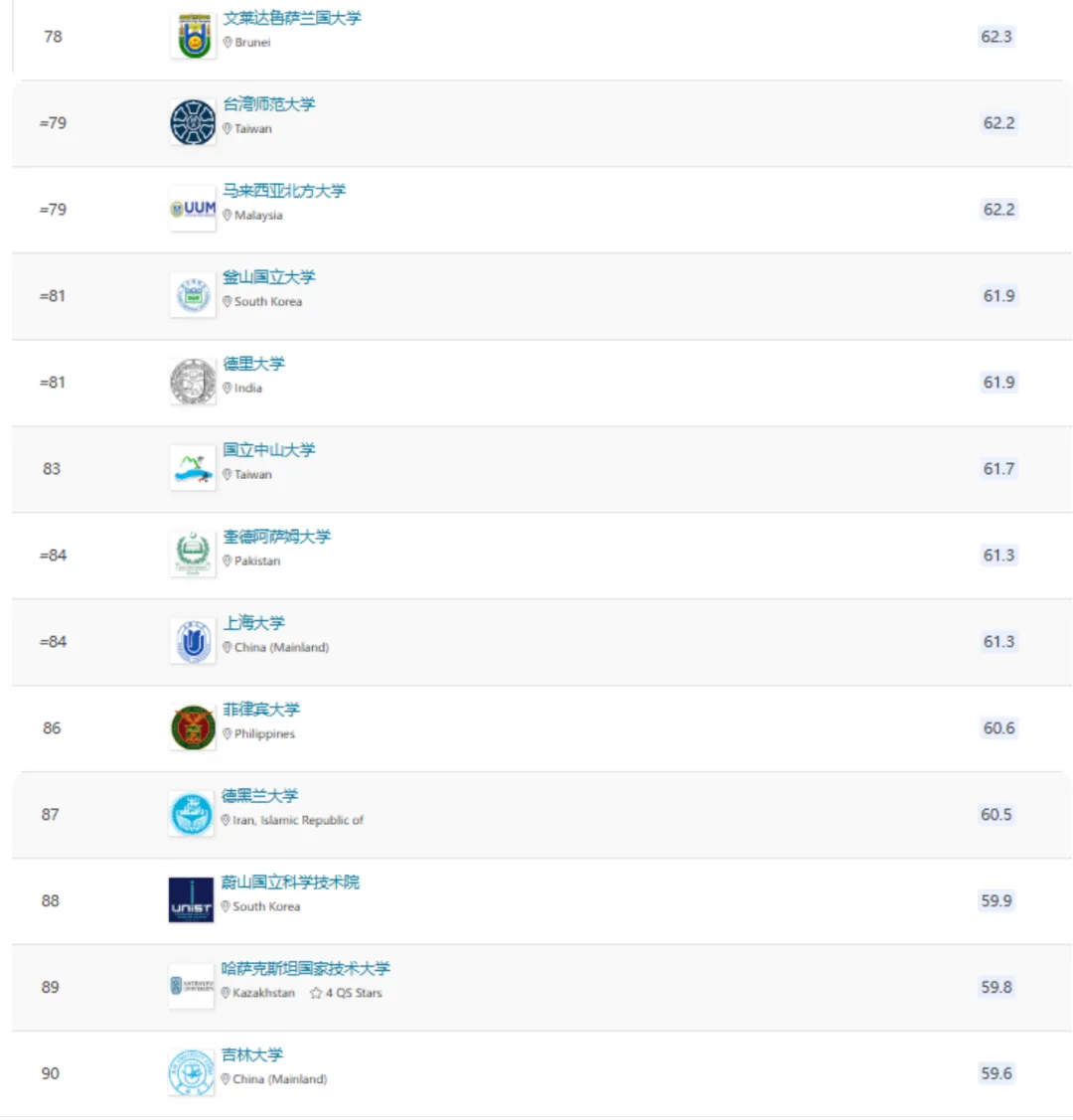Click the Satbayev University logo thumbnail
The width and height of the screenshot is (1073, 1120).
pos(191,987)
